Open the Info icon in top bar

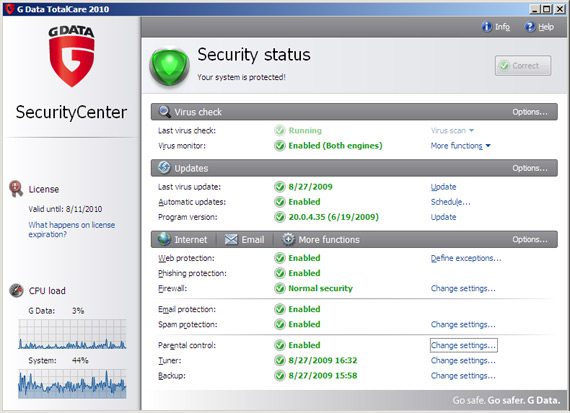point(487,27)
